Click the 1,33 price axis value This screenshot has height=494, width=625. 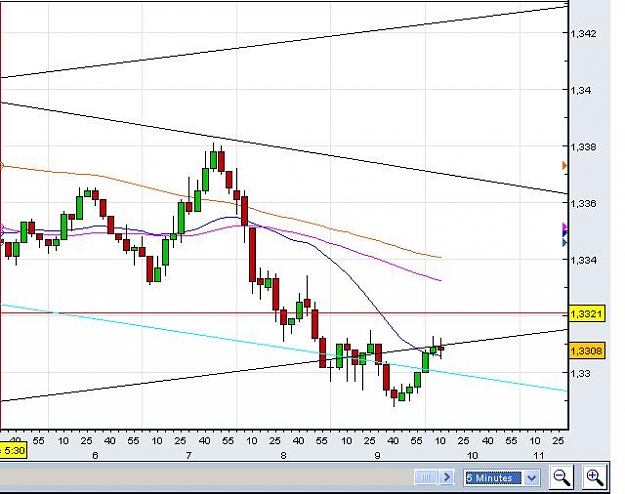coord(580,373)
